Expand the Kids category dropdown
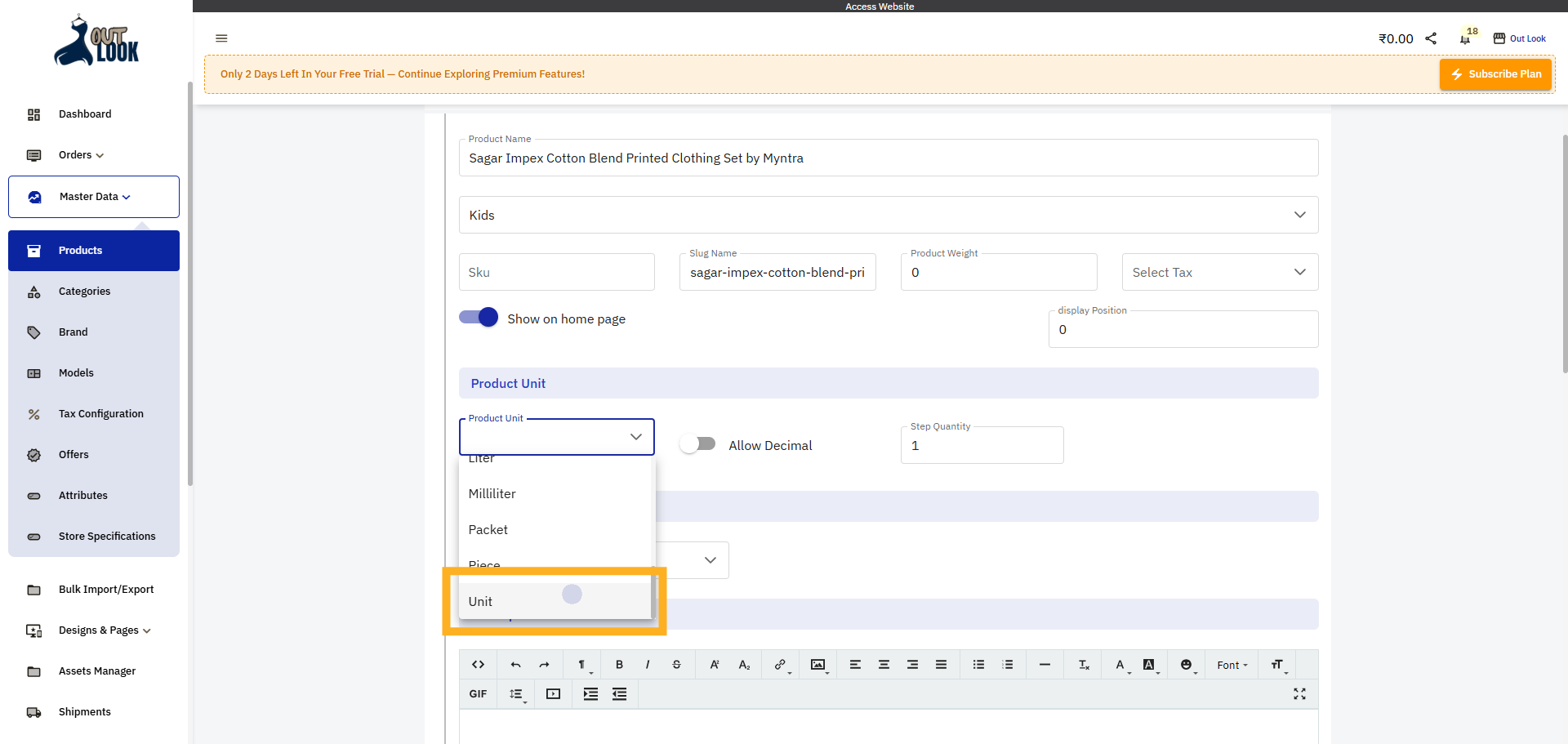This screenshot has width=1568, height=744. (x=888, y=215)
